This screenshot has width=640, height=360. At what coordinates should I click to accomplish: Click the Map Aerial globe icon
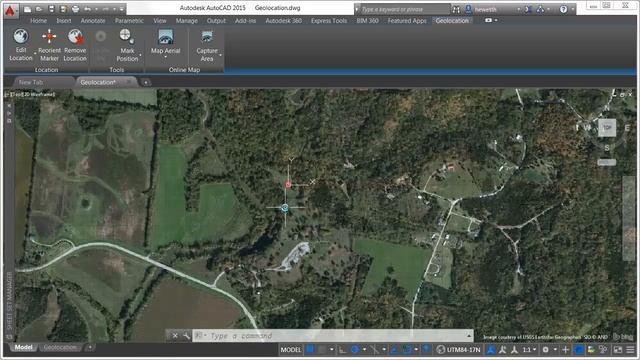click(x=165, y=37)
